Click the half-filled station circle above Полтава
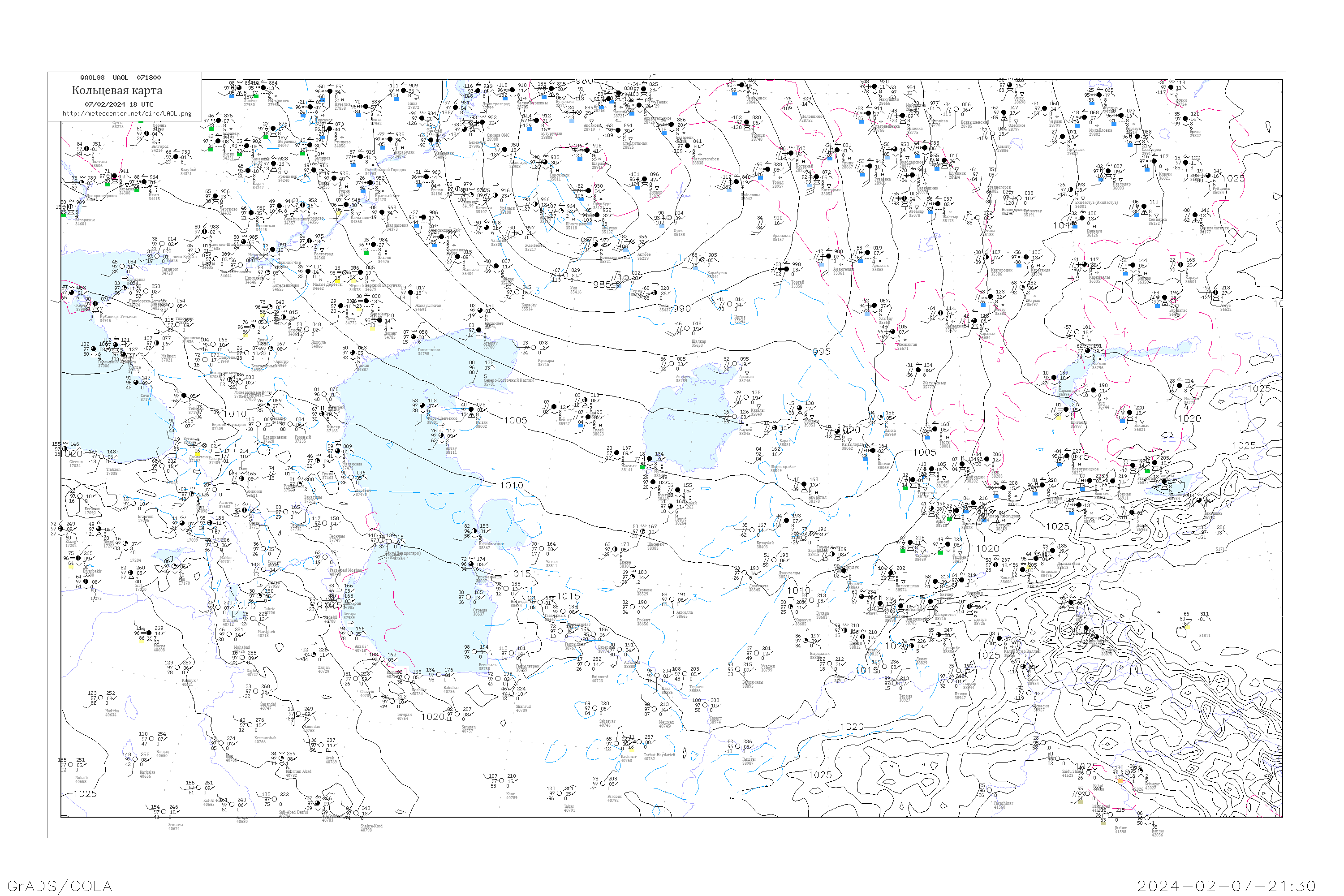This screenshot has height=896, width=1344. 87,149
